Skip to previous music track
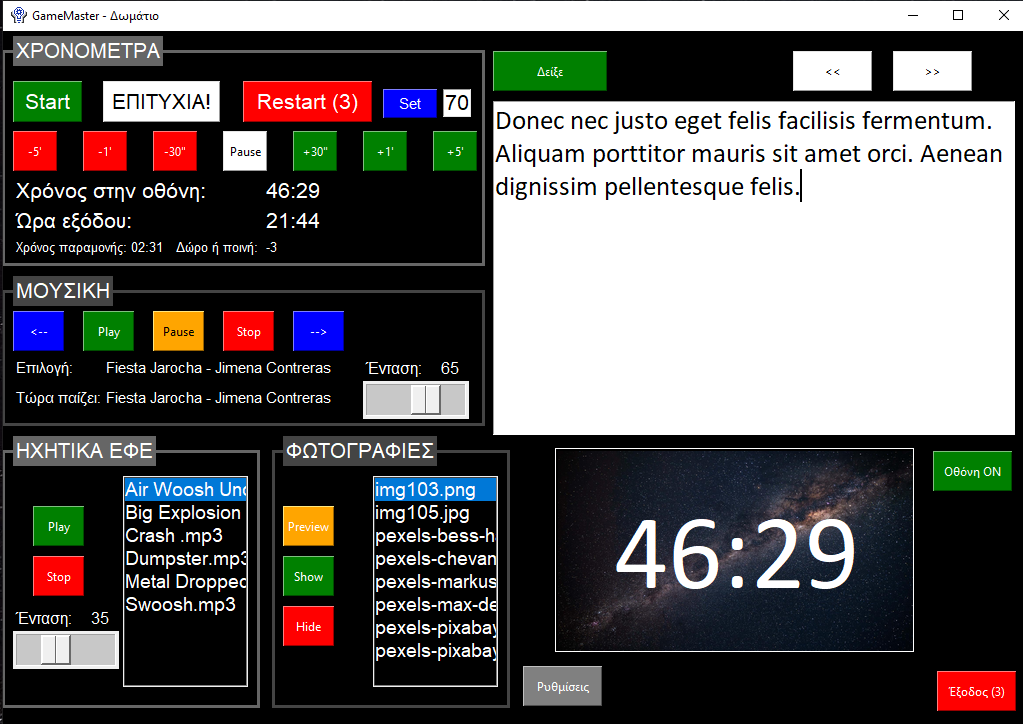Screen dimensions: 1023x724 [x=38, y=332]
